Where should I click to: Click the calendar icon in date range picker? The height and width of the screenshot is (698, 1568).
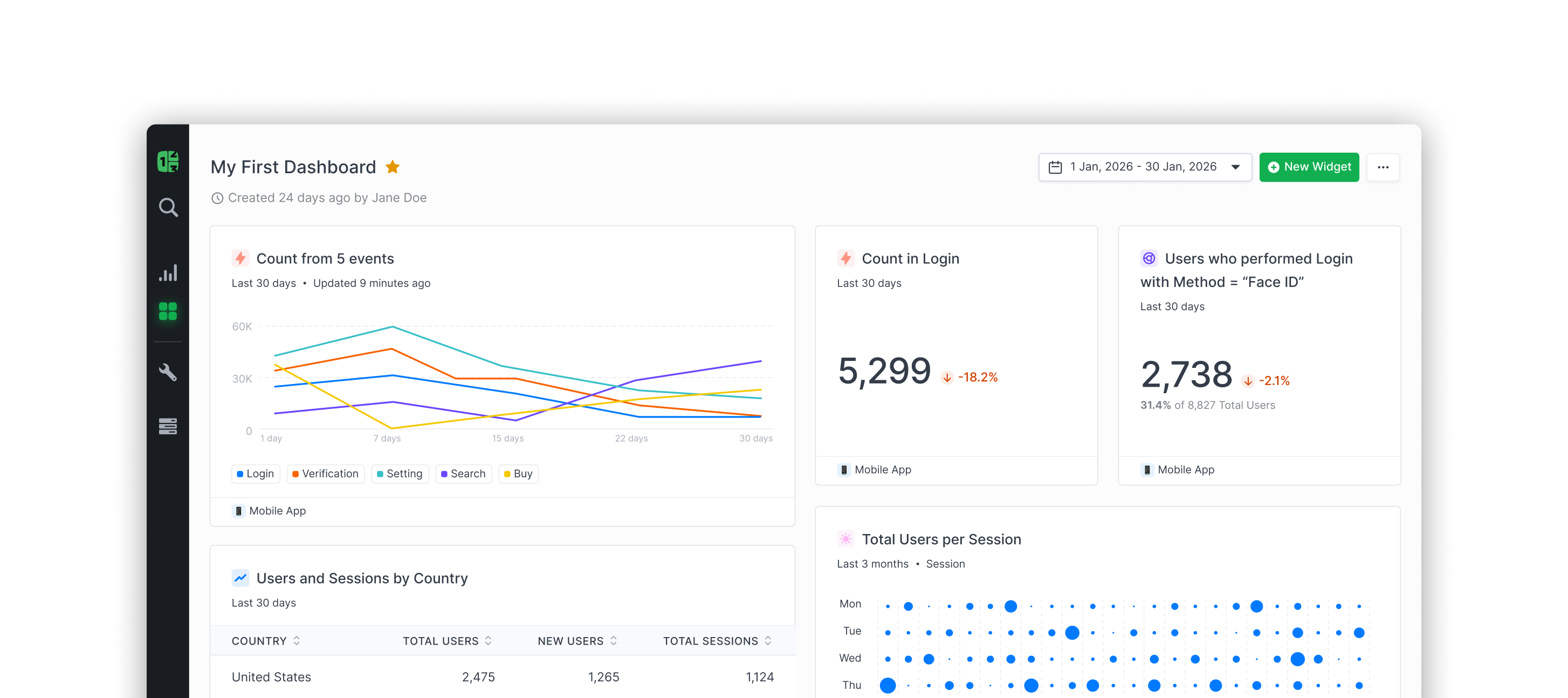(x=1055, y=167)
